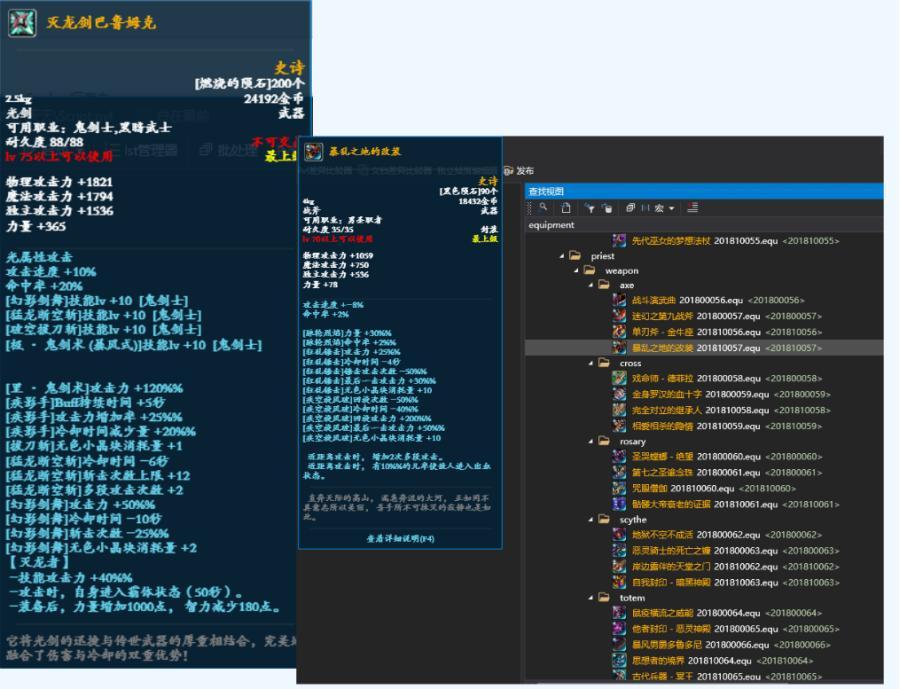Click 查看详细说明(F4) at tooltip bottom
900x689 pixels.
tap(399, 538)
